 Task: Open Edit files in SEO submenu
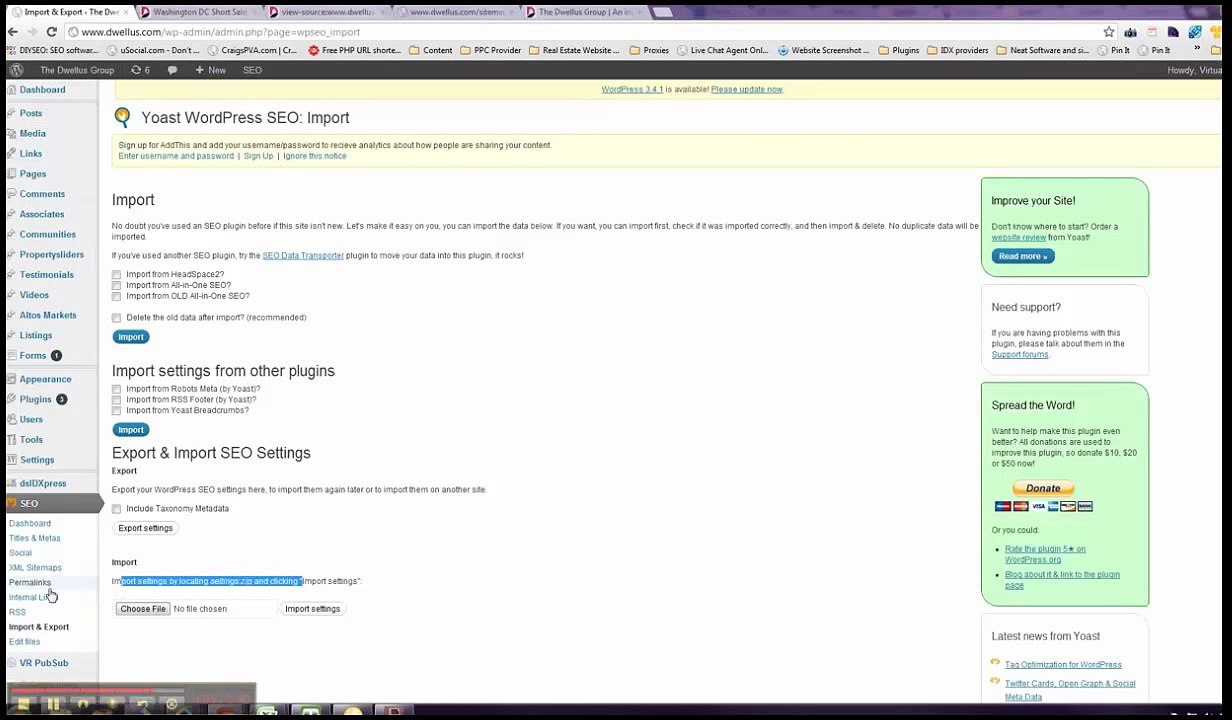click(25, 642)
